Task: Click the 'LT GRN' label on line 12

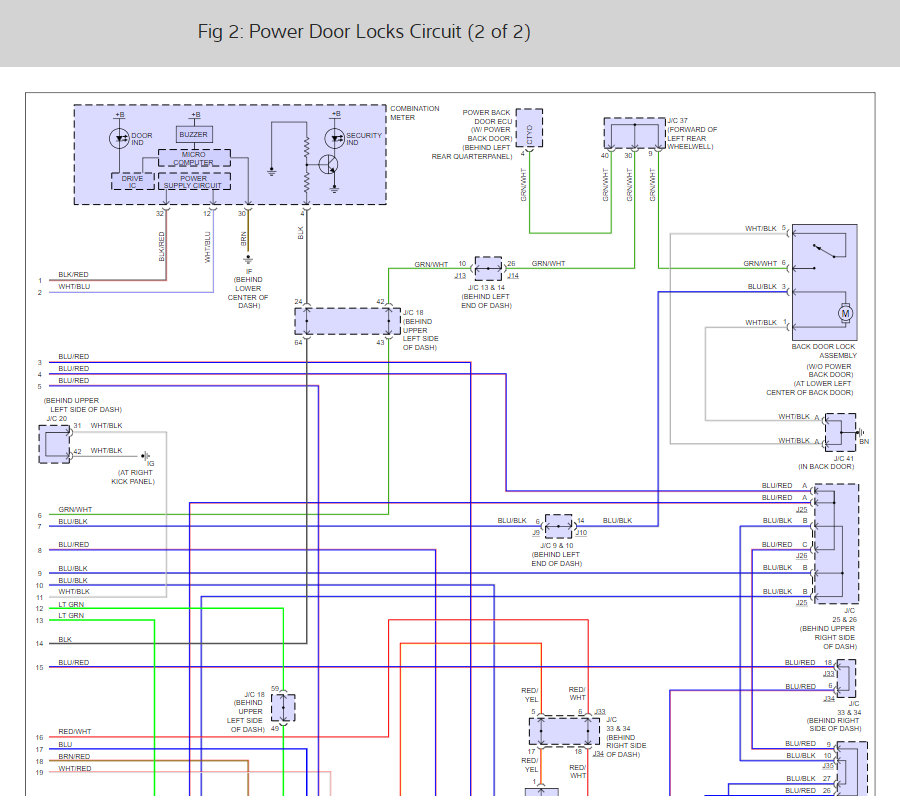Action: (x=71, y=604)
